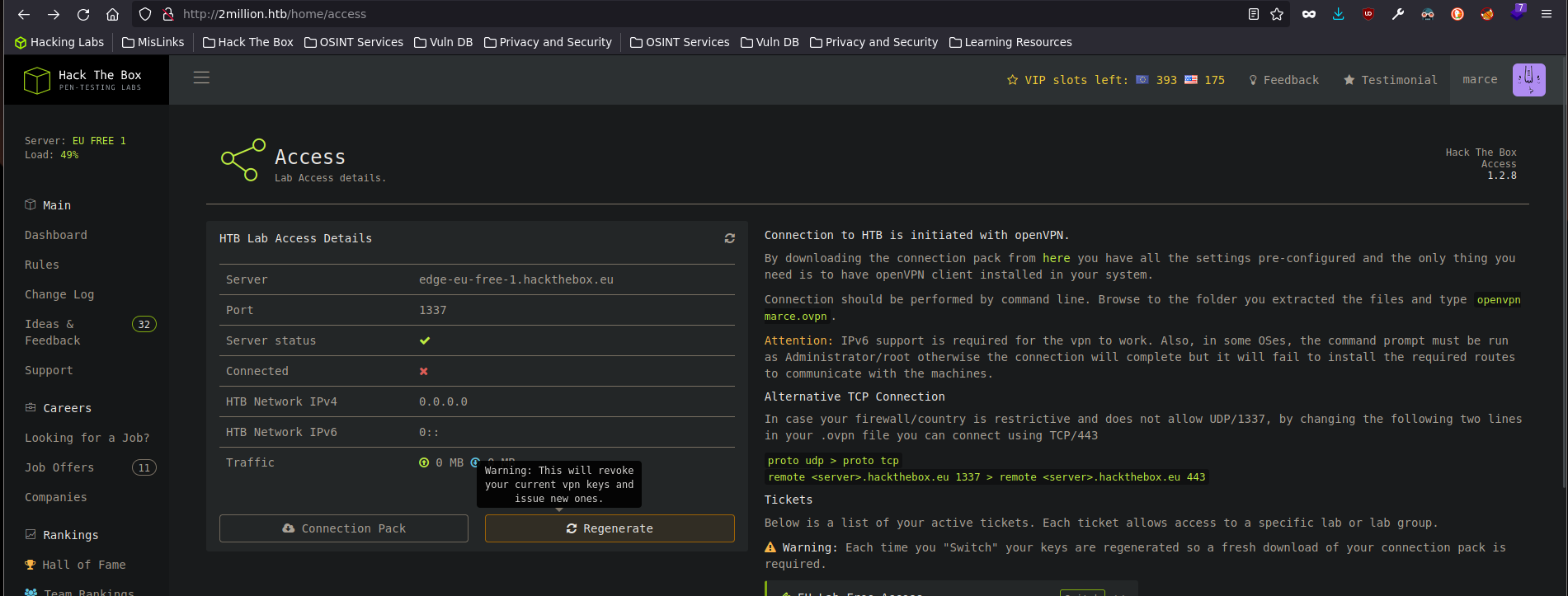Open the Hack The Box bookmarks folder
The height and width of the screenshot is (596, 1568).
247,42
